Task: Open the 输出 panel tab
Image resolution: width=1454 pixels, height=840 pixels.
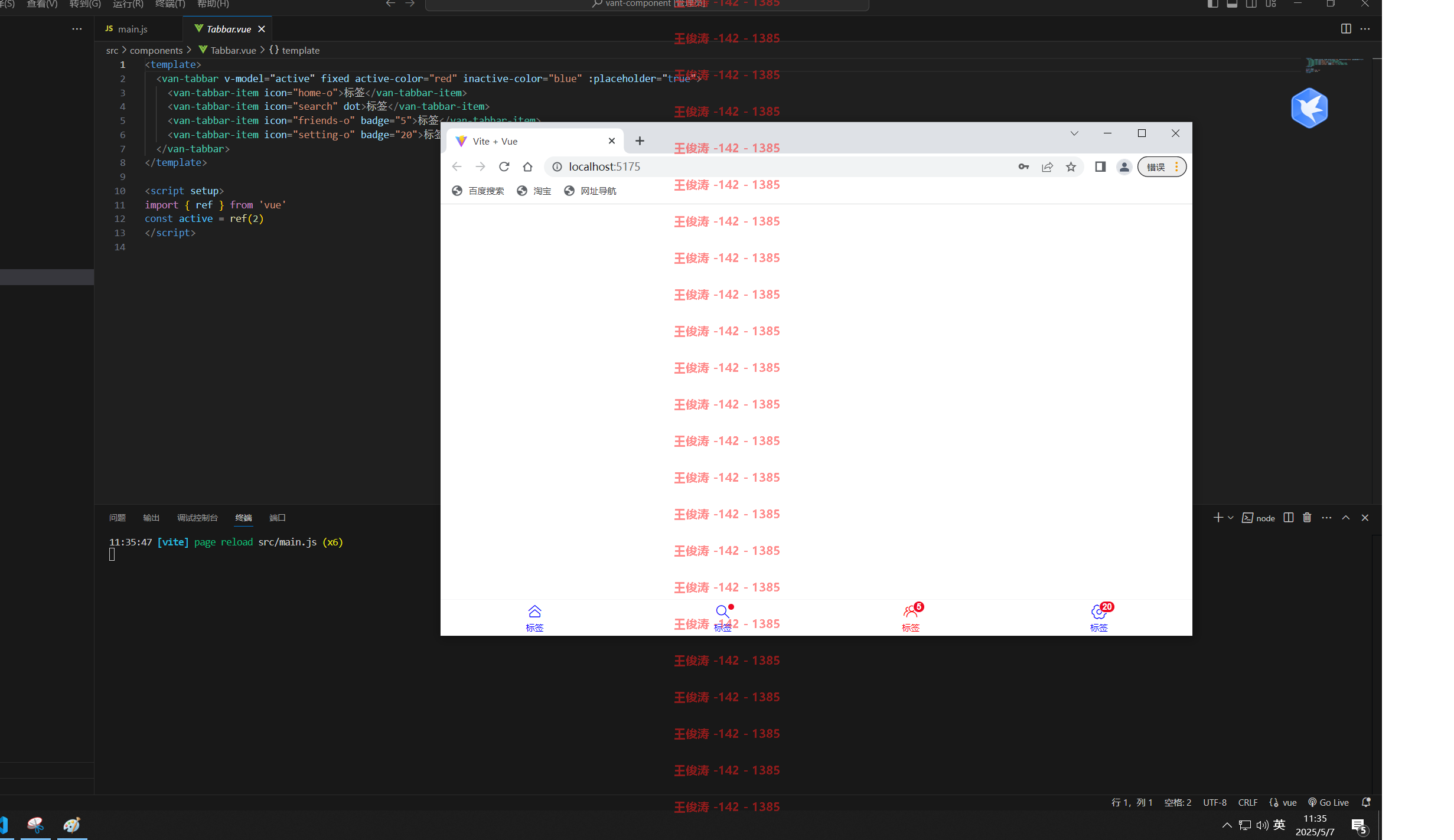Action: pyautogui.click(x=151, y=518)
